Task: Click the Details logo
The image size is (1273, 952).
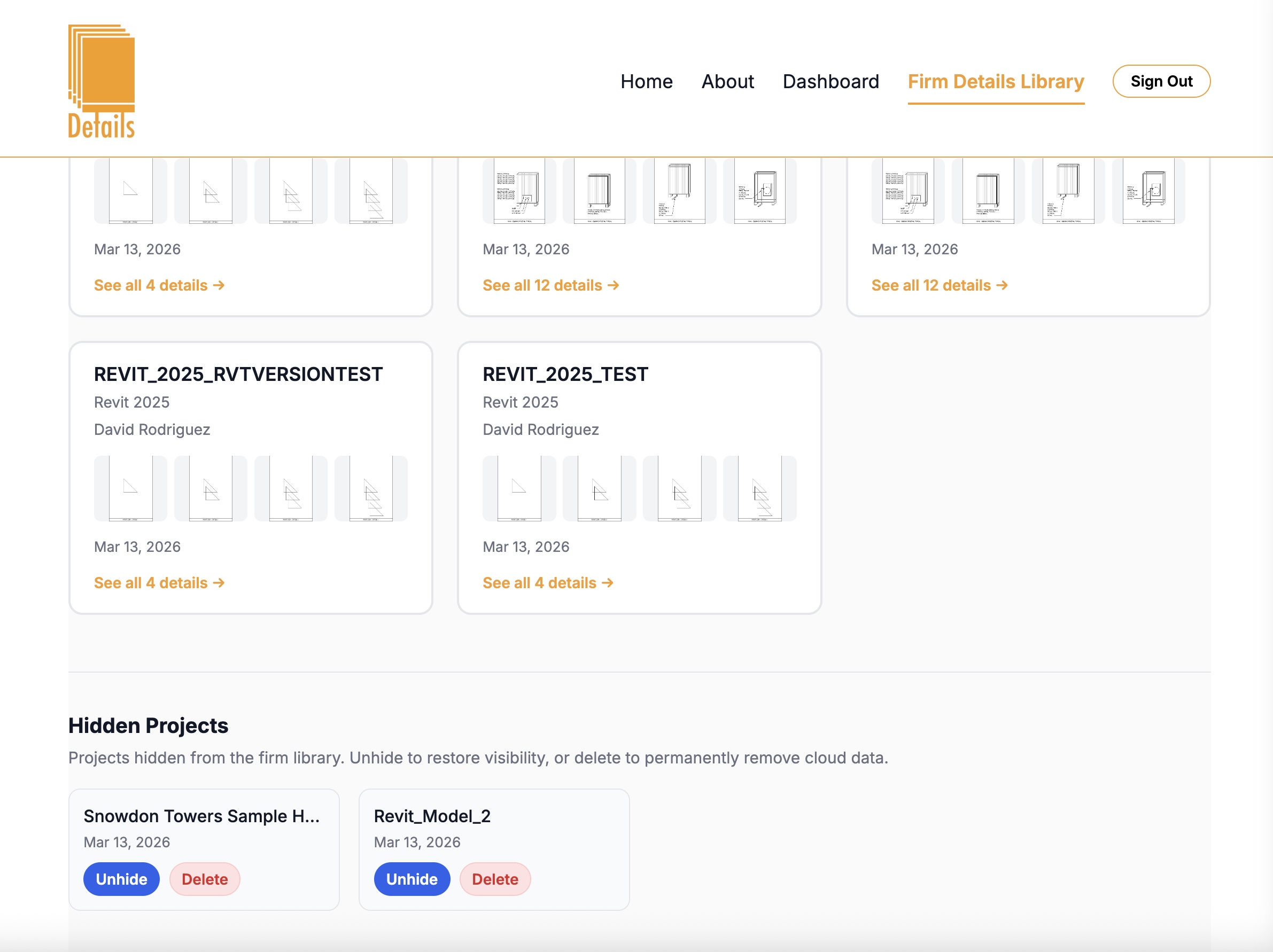Action: (102, 81)
